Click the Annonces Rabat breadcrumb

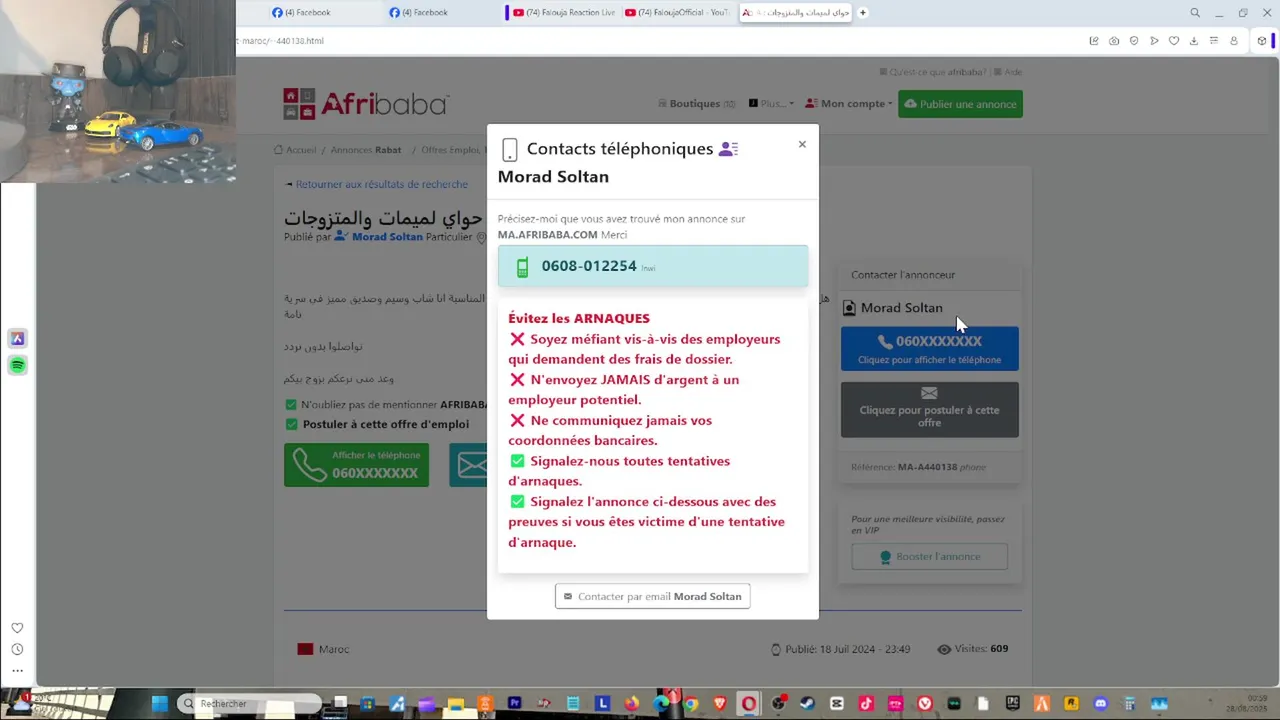click(366, 150)
